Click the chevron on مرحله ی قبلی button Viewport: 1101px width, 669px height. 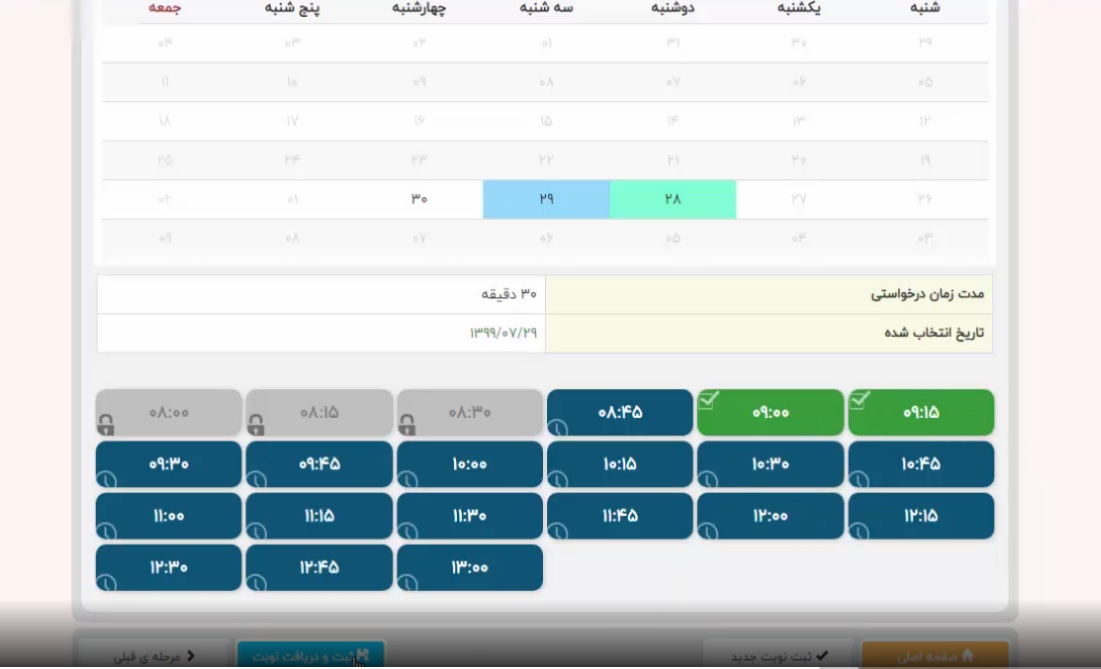[191, 656]
